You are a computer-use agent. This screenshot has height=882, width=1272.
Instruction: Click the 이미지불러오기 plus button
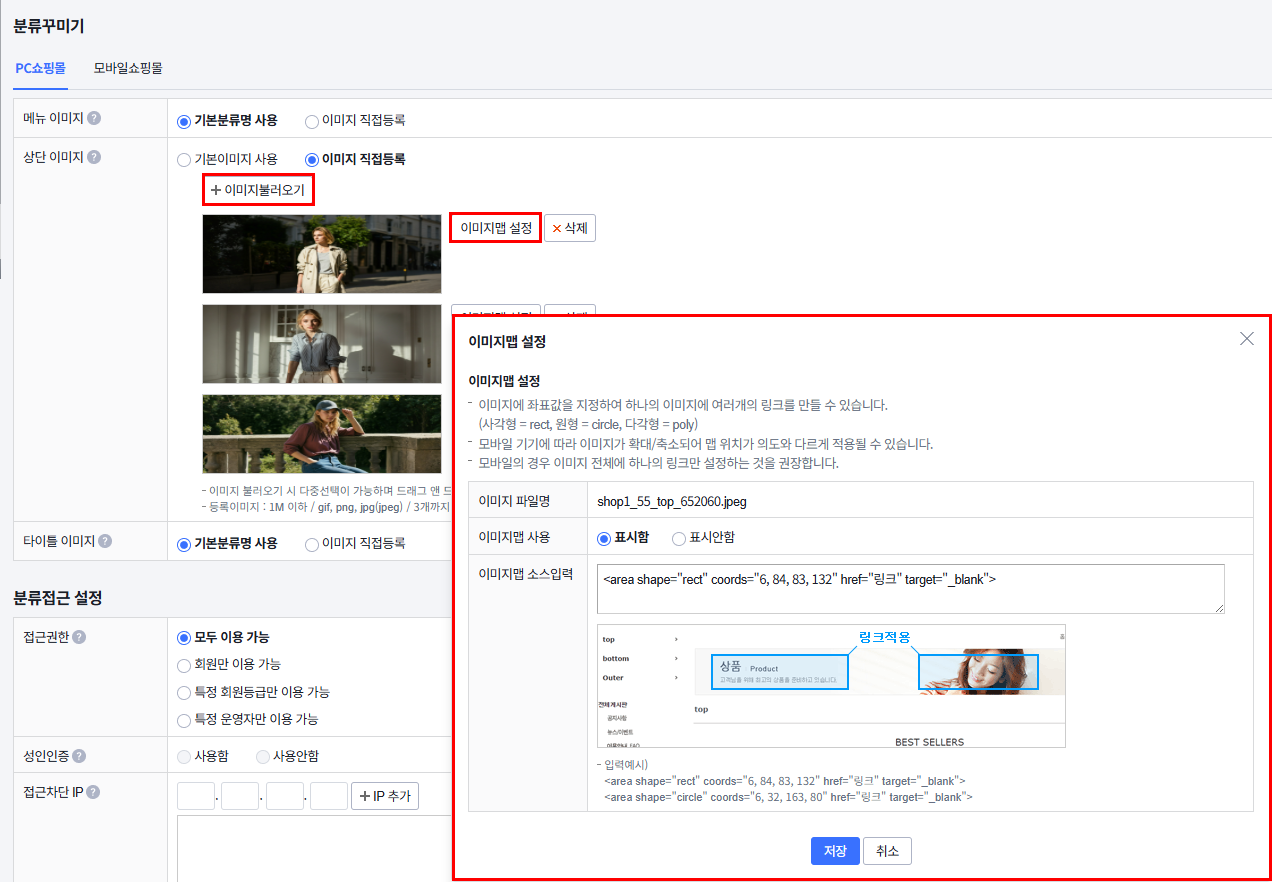point(258,189)
